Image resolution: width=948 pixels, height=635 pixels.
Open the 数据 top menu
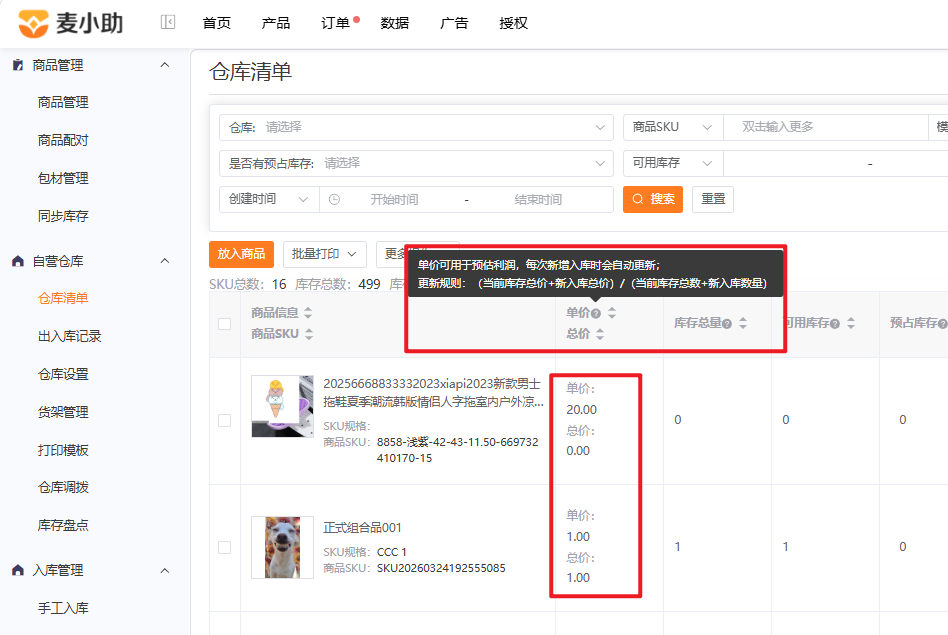395,23
